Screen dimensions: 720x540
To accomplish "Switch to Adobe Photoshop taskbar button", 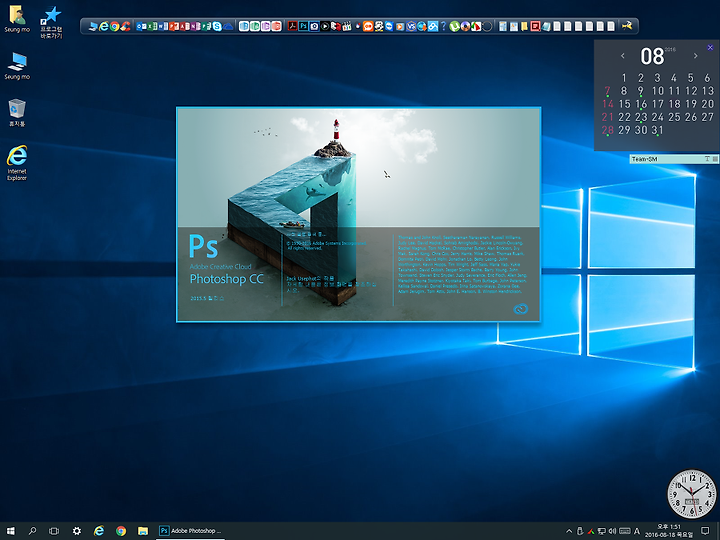I will tap(190, 531).
